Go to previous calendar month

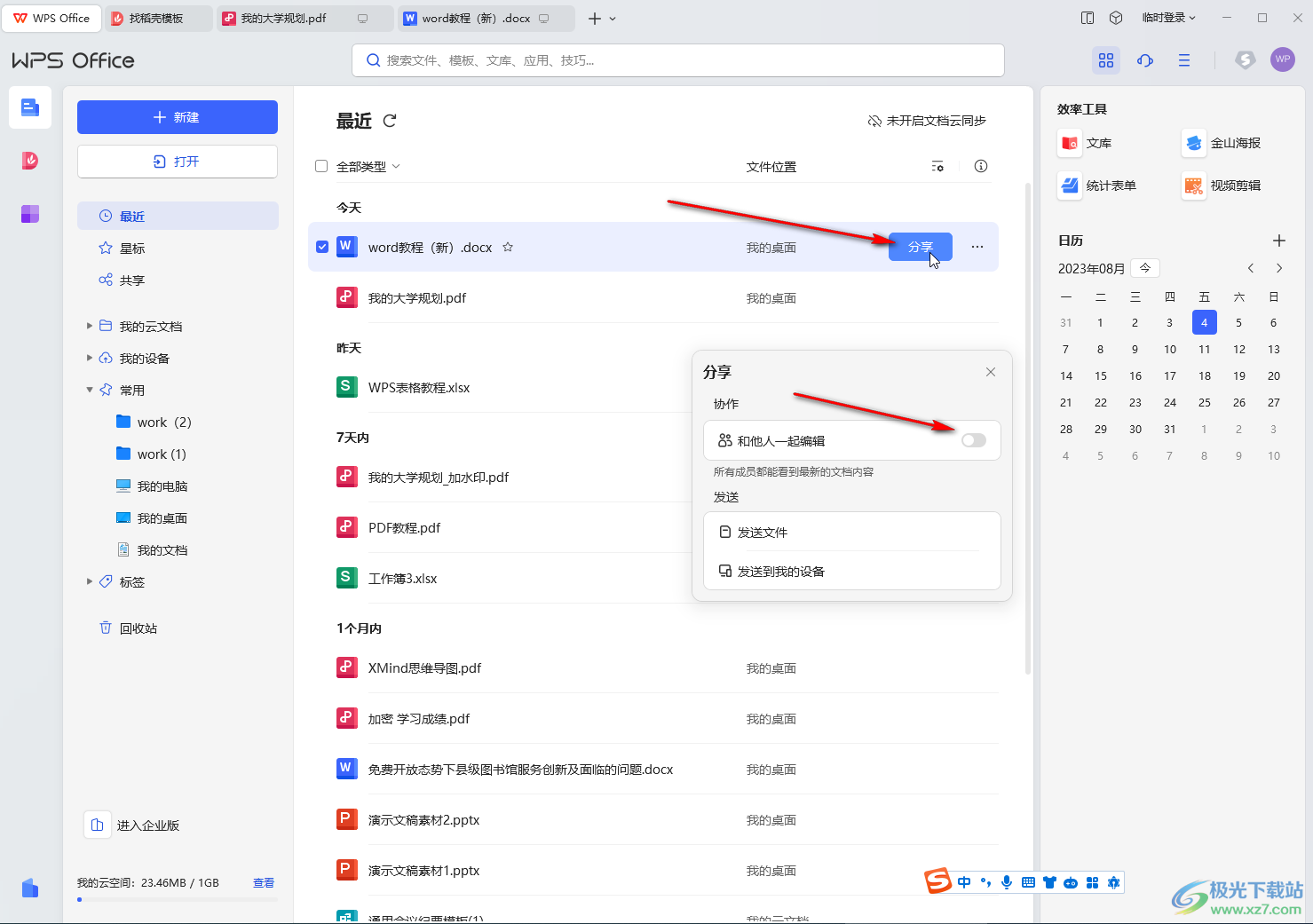[1251, 268]
